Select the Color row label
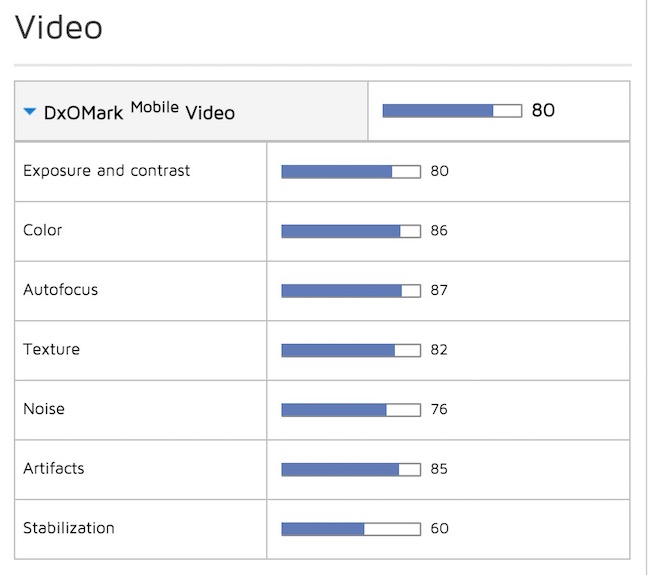The width and height of the screenshot is (650, 575). click(x=43, y=231)
